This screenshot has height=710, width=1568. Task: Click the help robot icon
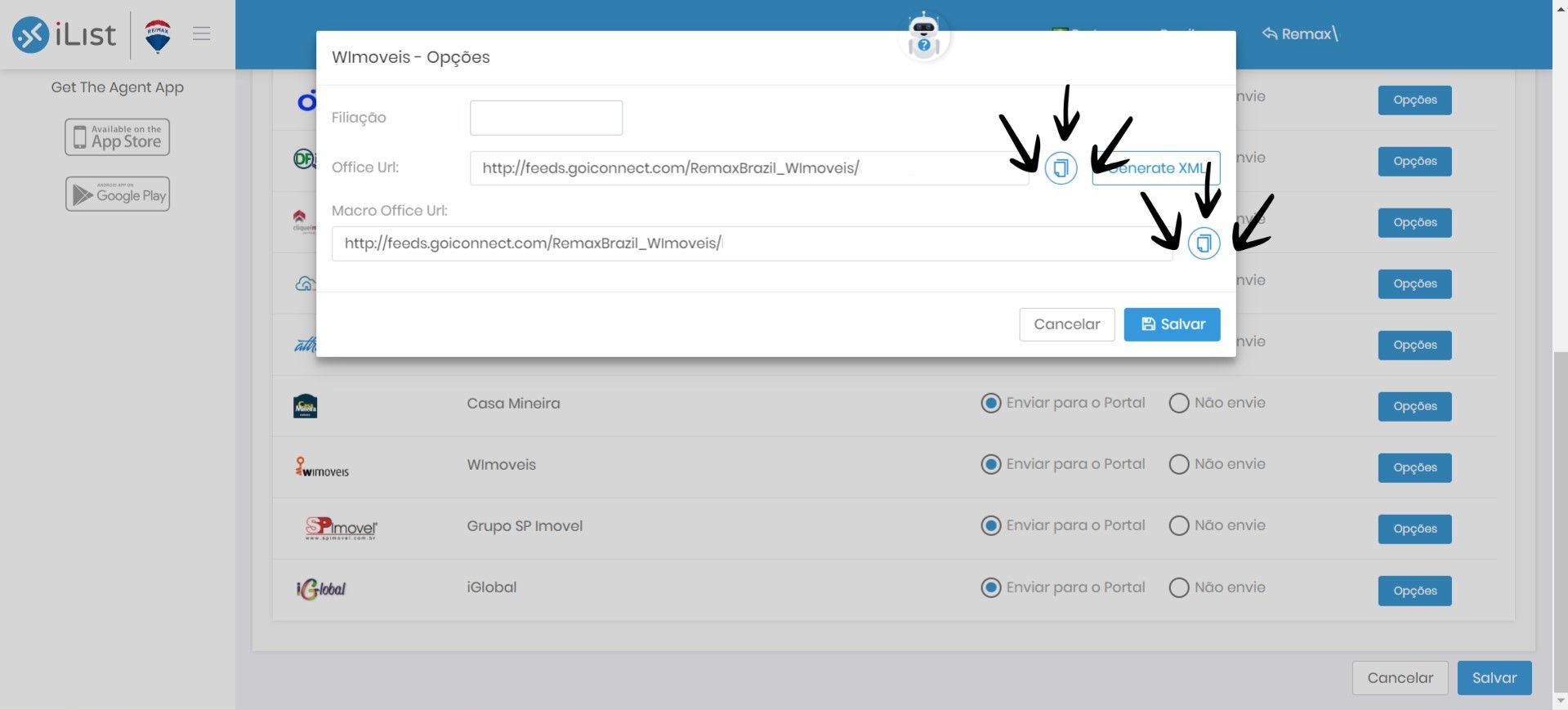pos(924,36)
